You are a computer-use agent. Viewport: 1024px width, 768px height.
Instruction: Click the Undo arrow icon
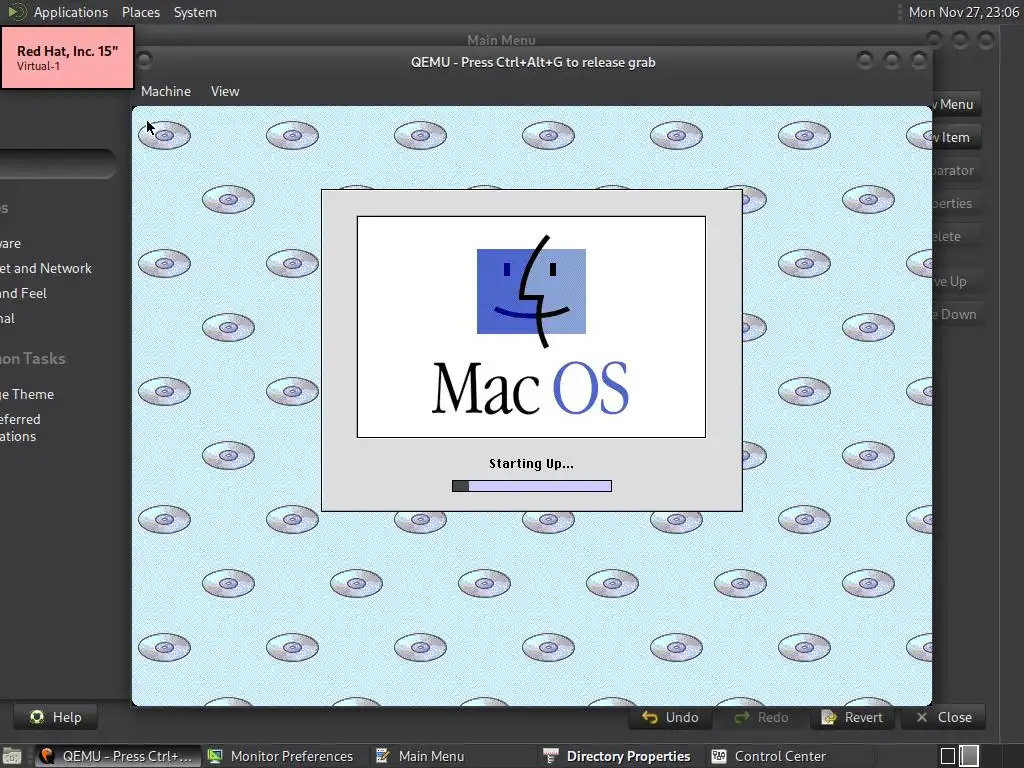(650, 717)
